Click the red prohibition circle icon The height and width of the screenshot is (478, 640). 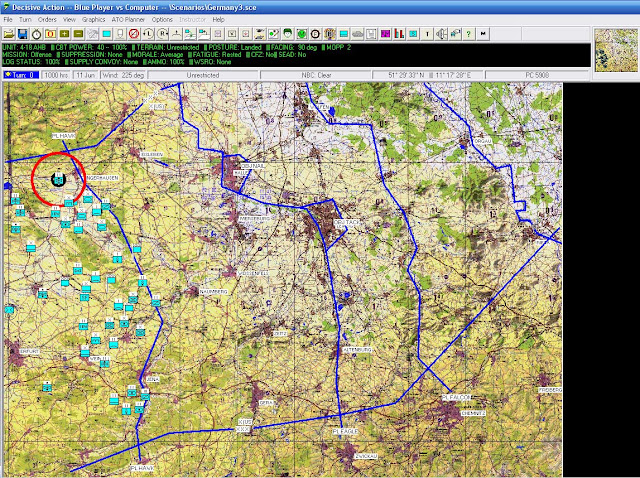[134, 34]
